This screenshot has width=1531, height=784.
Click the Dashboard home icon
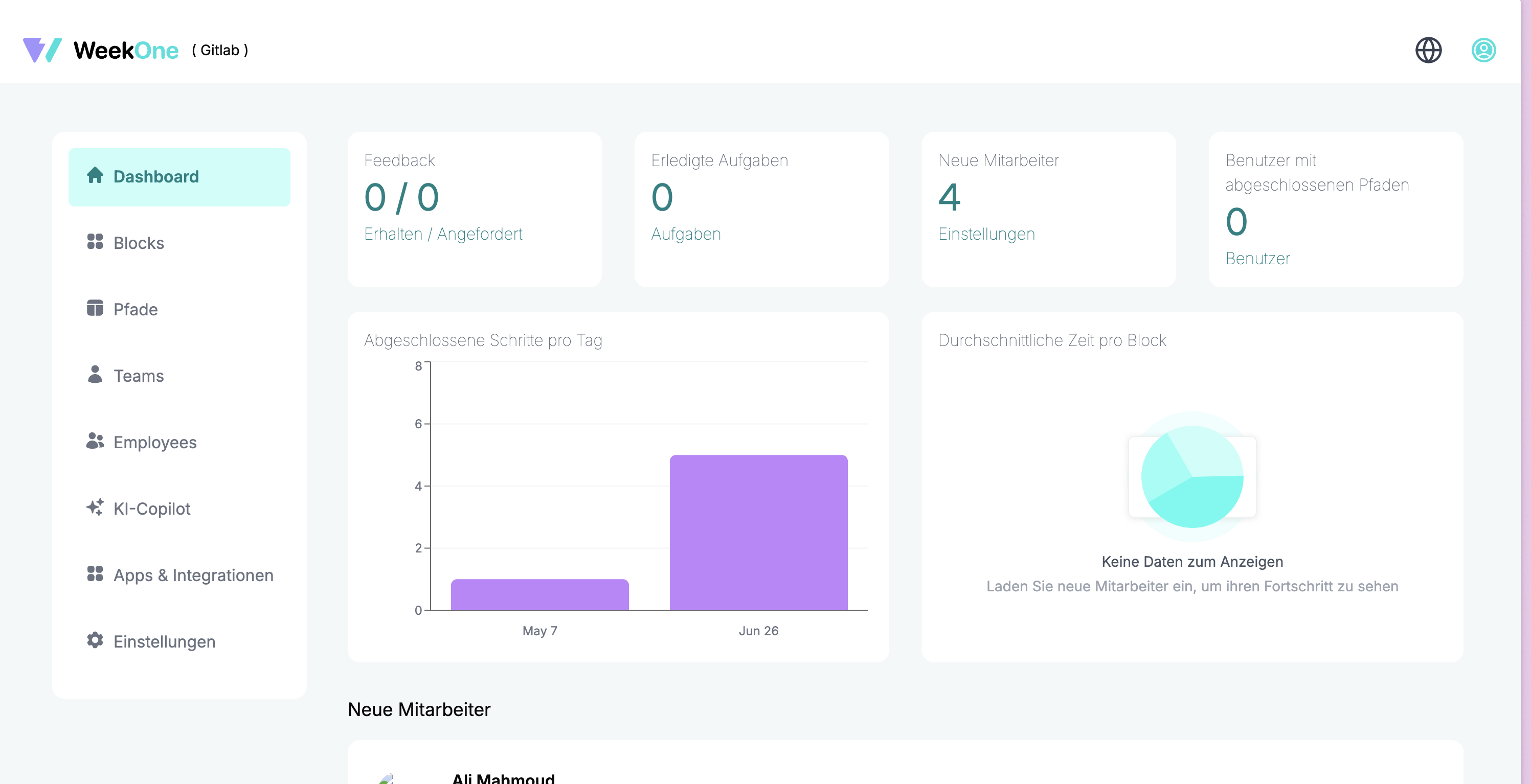click(x=95, y=176)
